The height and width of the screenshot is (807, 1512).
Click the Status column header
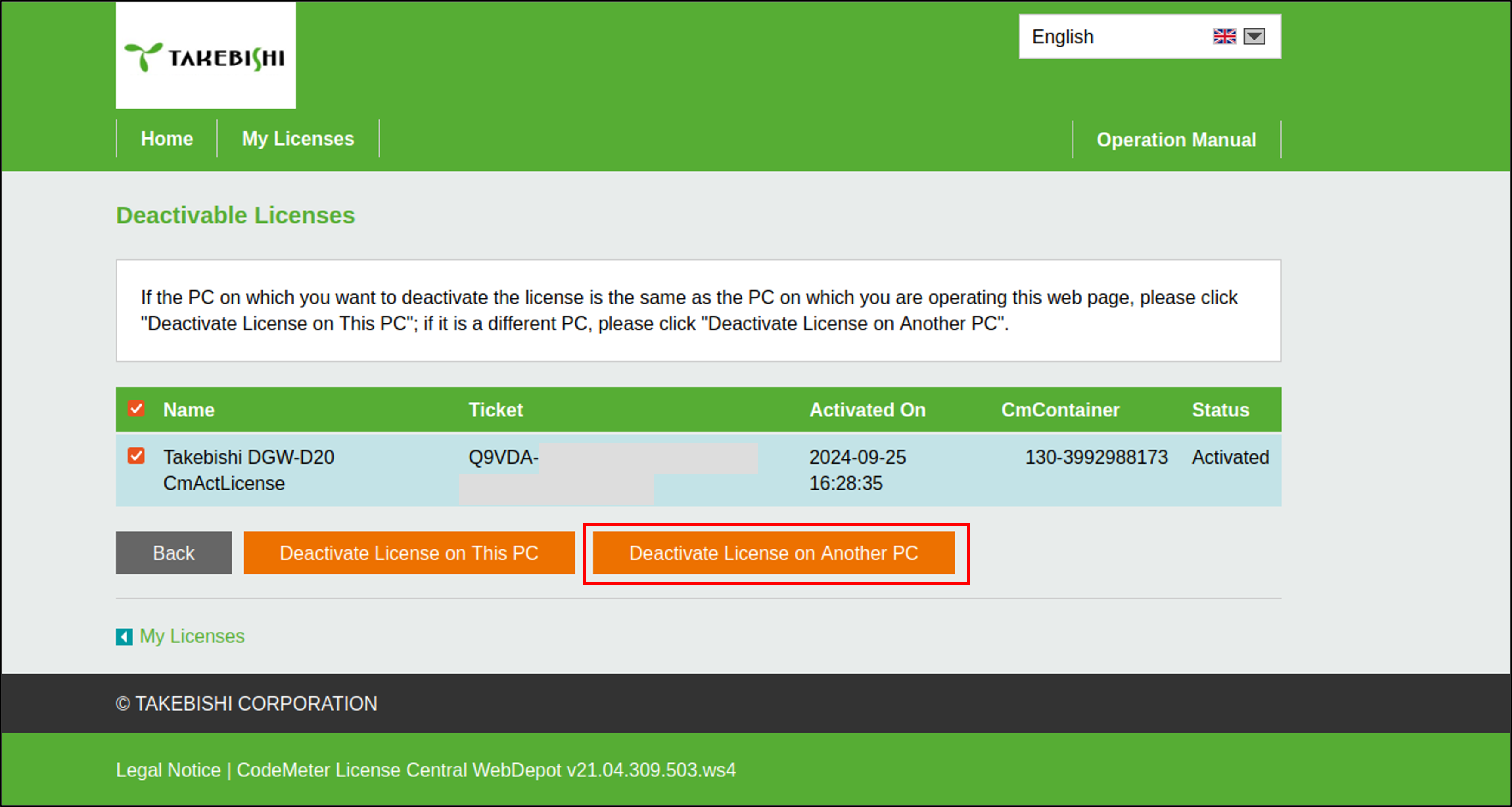(1220, 410)
